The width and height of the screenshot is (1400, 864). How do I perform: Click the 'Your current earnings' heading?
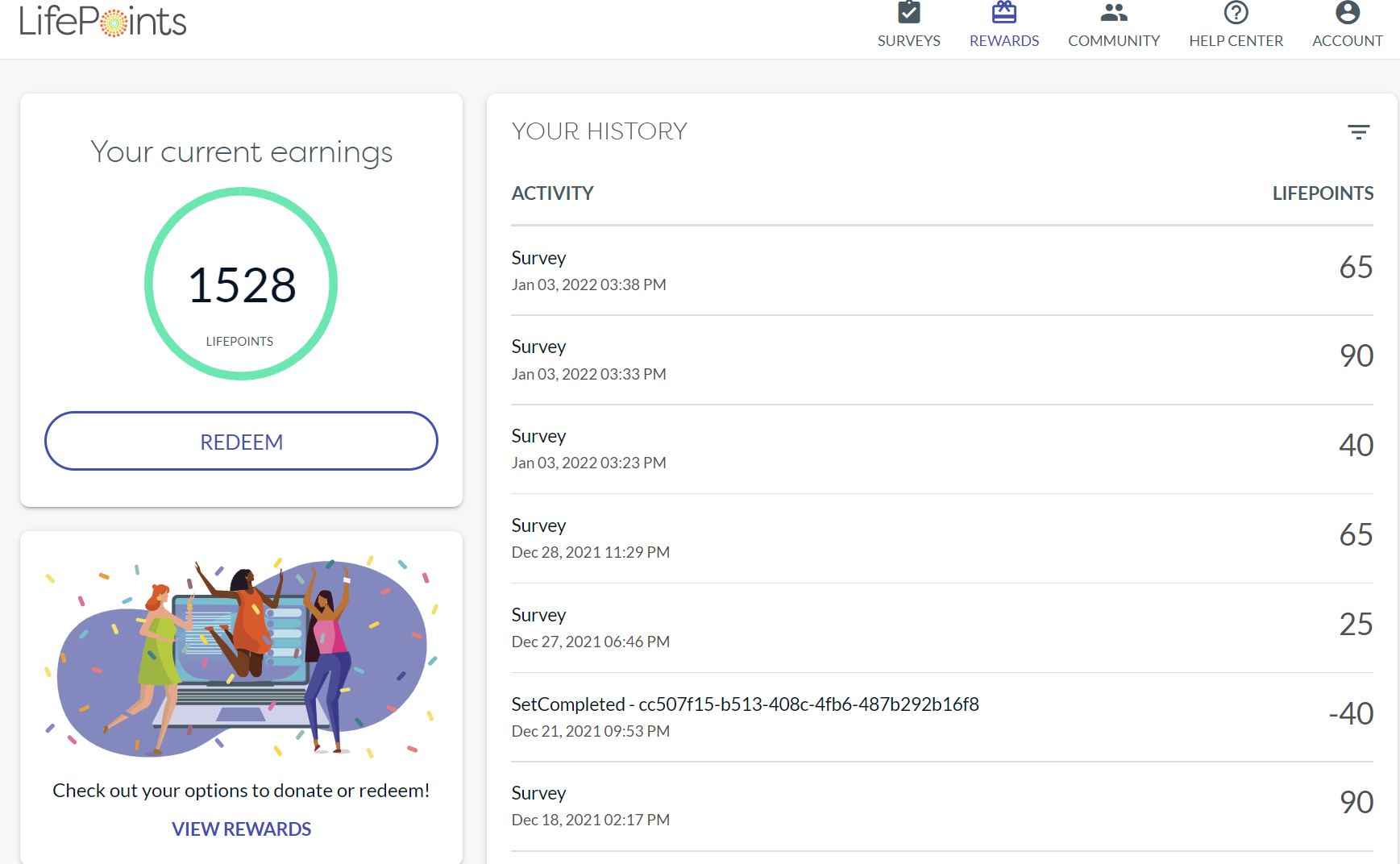(241, 152)
